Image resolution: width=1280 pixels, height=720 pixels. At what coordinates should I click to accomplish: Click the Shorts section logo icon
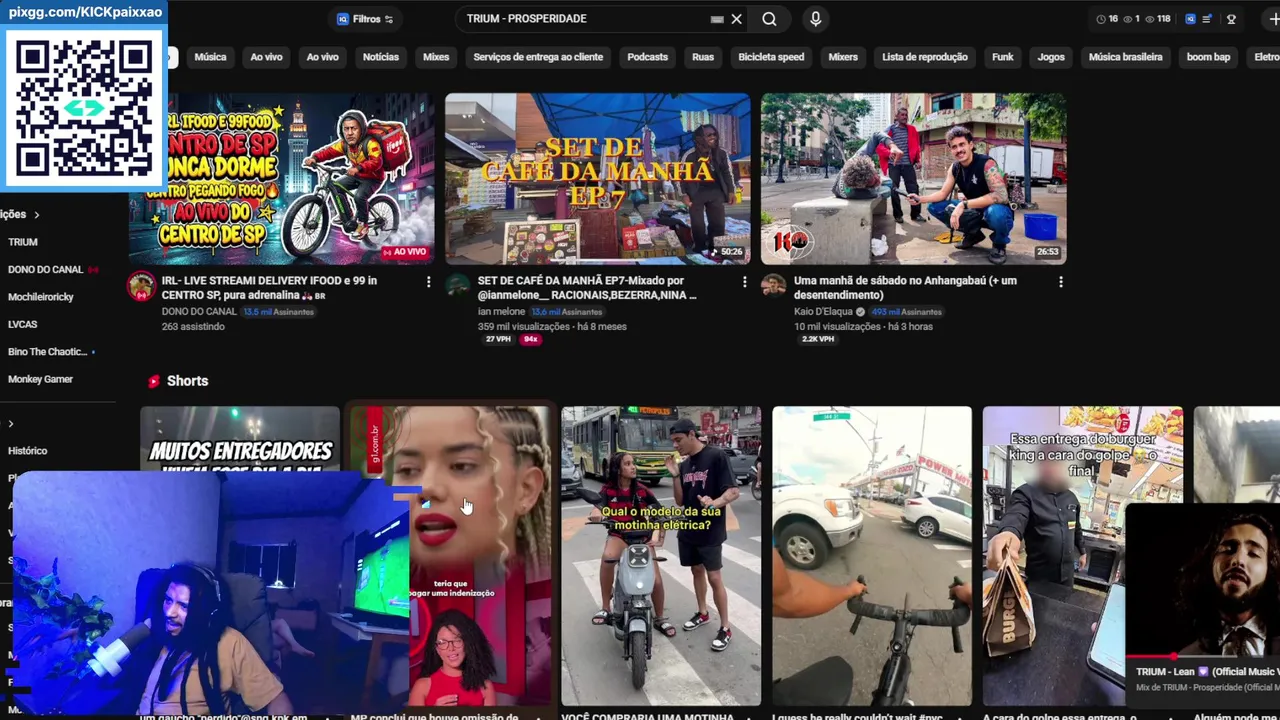coord(154,381)
